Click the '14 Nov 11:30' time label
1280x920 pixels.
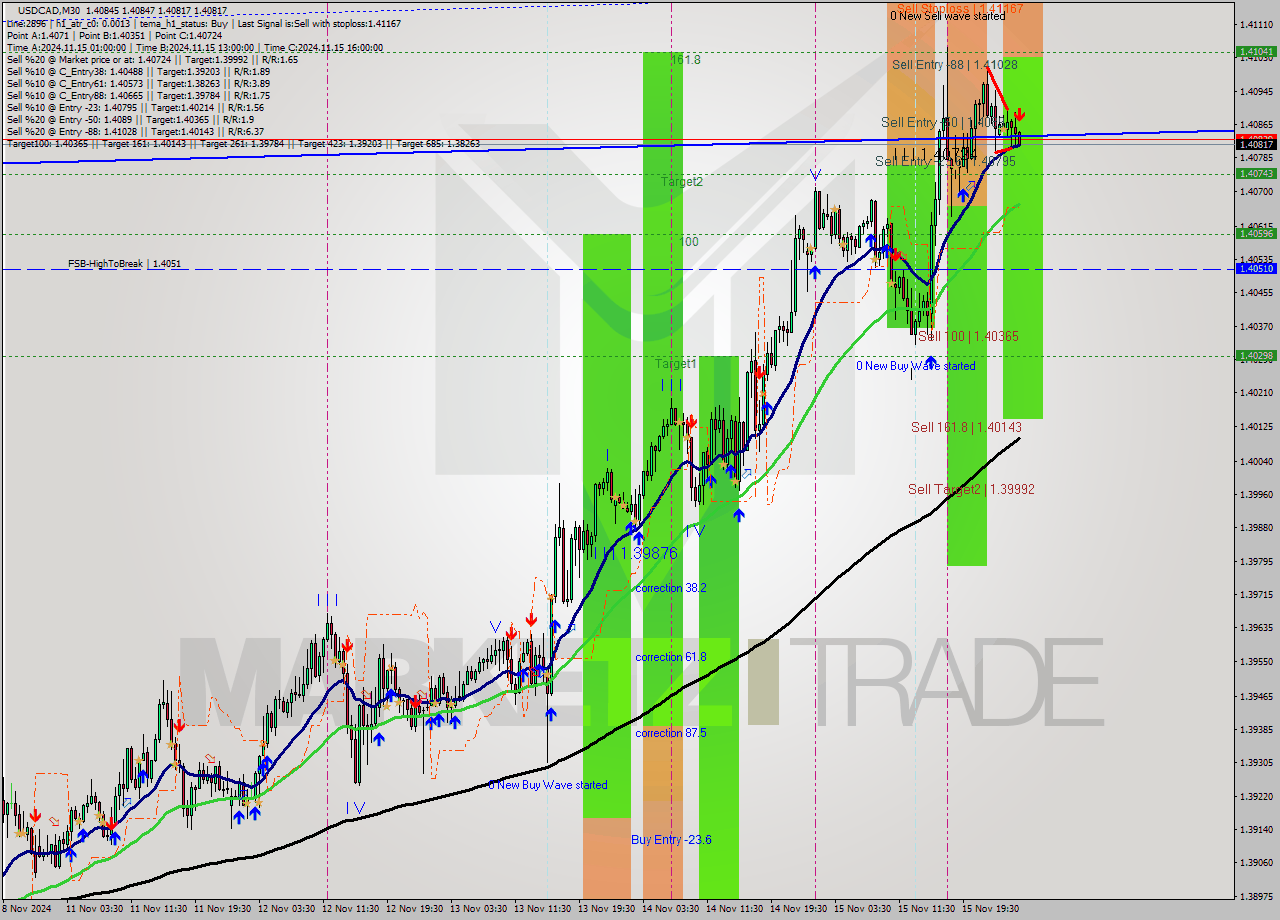coord(734,909)
